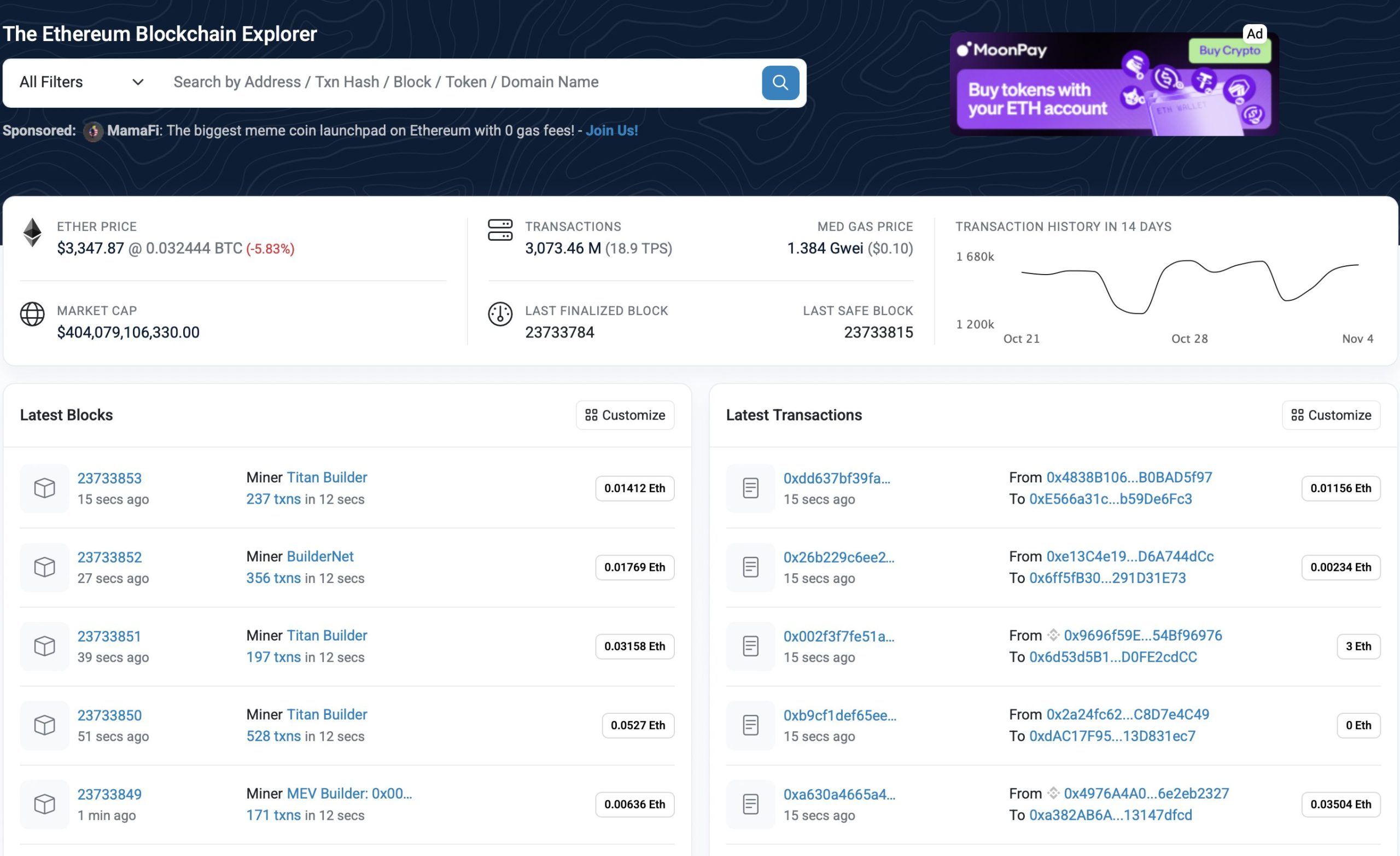
Task: Click the globe icon next to Market Cap
Action: tap(32, 314)
